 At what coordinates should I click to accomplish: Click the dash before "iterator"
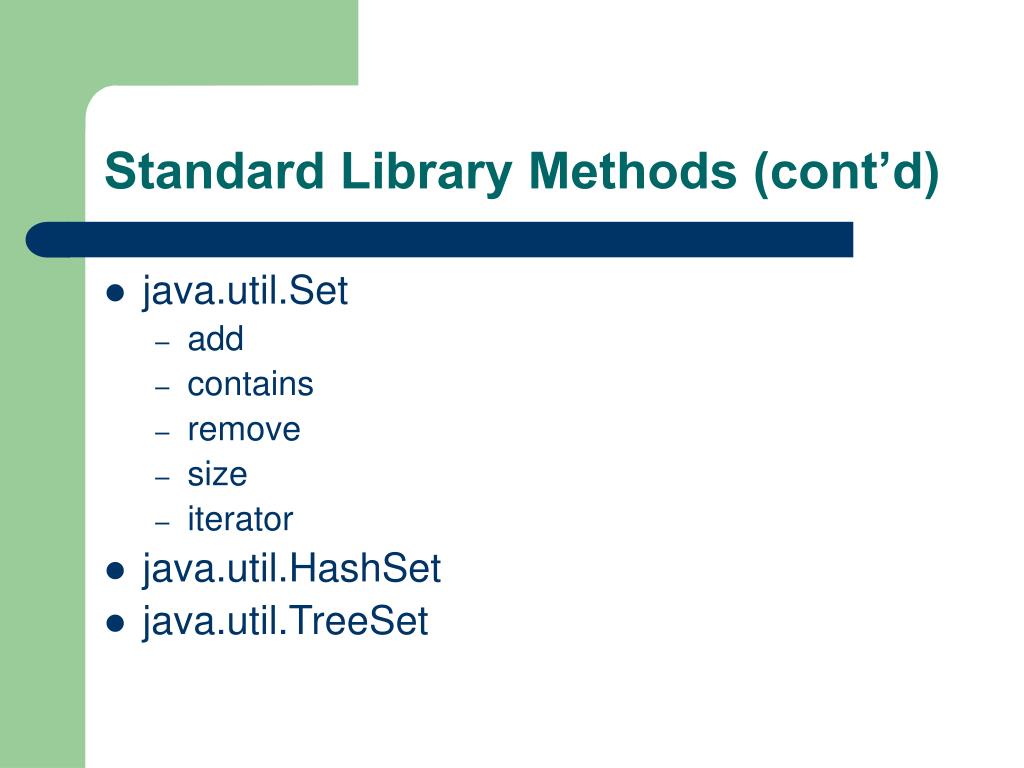pyautogui.click(x=163, y=522)
